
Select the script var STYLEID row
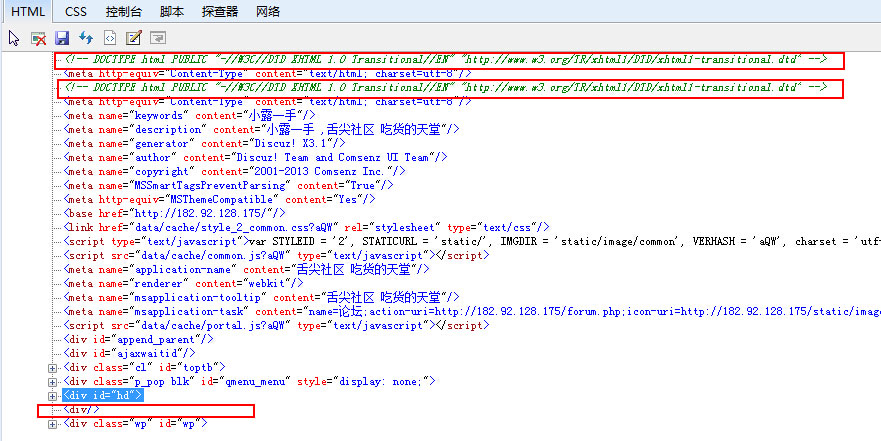(x=472, y=242)
